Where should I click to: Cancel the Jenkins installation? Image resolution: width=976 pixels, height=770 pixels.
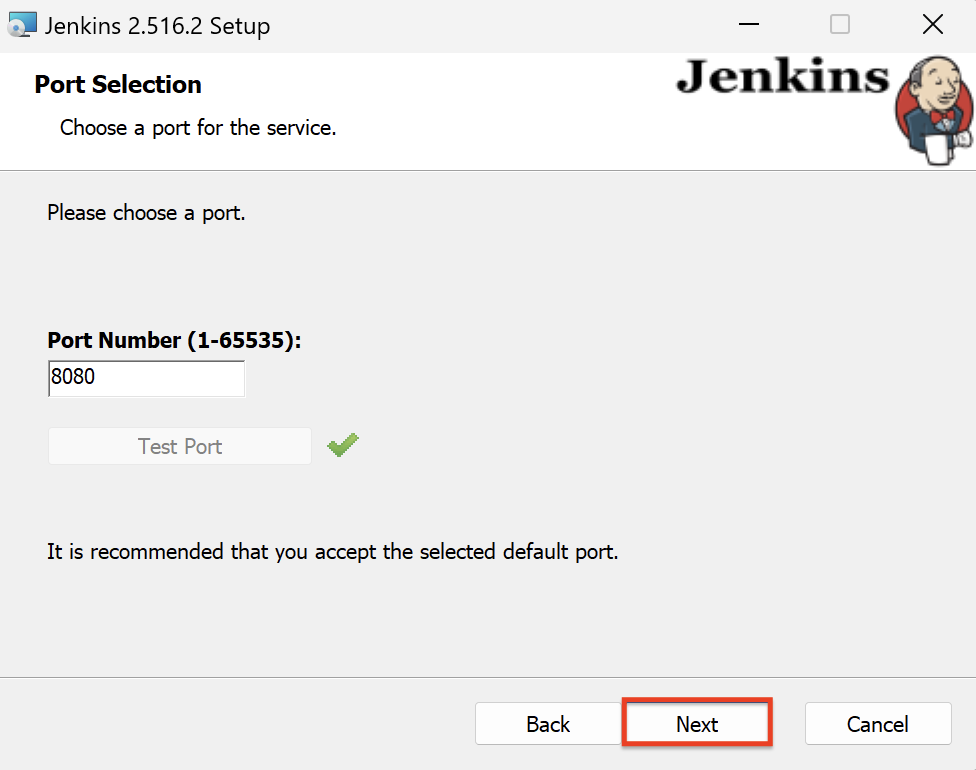[x=877, y=723]
